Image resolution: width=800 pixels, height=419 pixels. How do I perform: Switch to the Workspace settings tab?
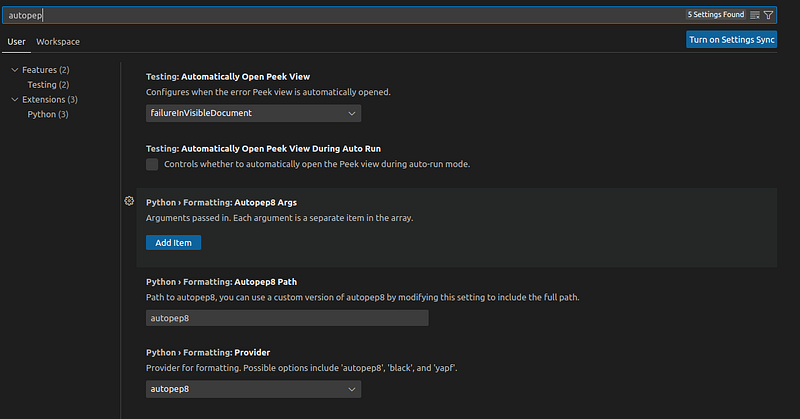[x=58, y=42]
